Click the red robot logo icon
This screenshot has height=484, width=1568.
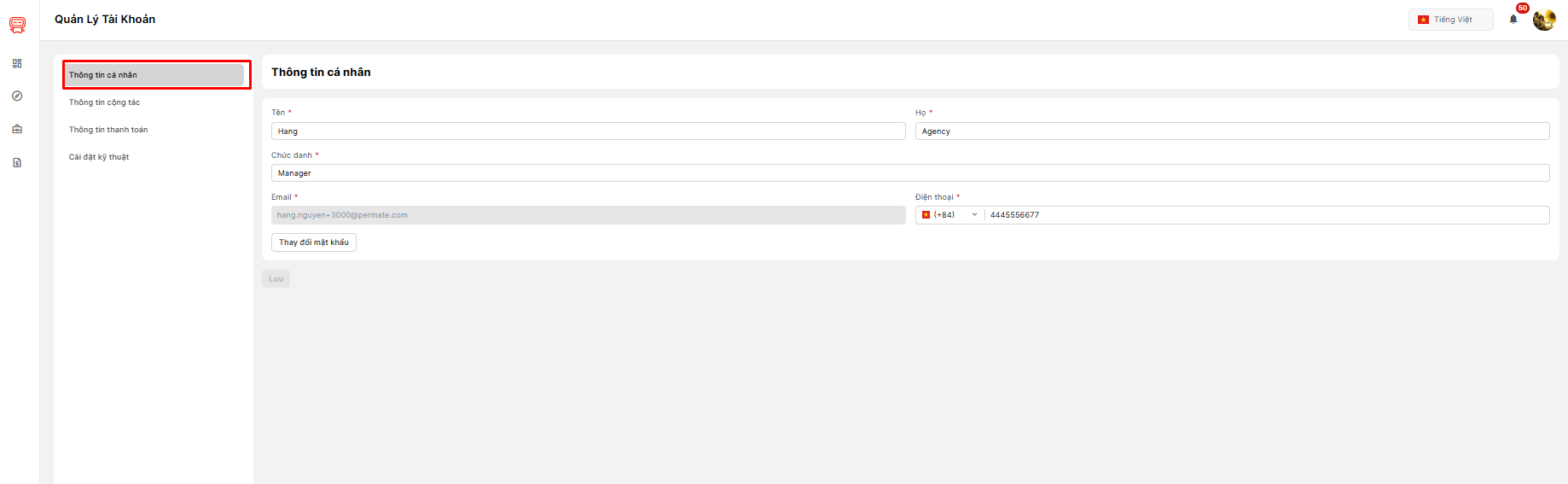pyautogui.click(x=17, y=25)
